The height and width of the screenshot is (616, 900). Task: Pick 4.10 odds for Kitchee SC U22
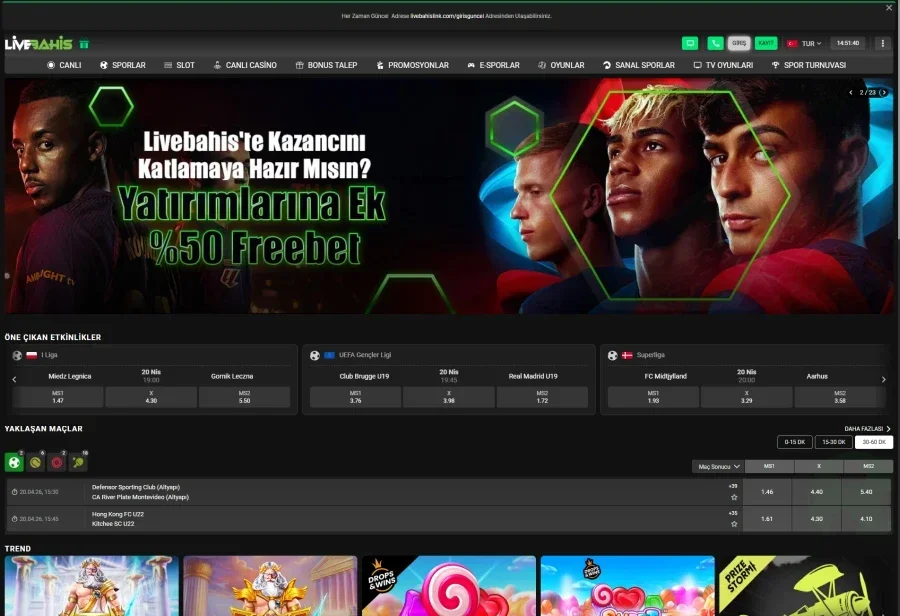click(867, 519)
